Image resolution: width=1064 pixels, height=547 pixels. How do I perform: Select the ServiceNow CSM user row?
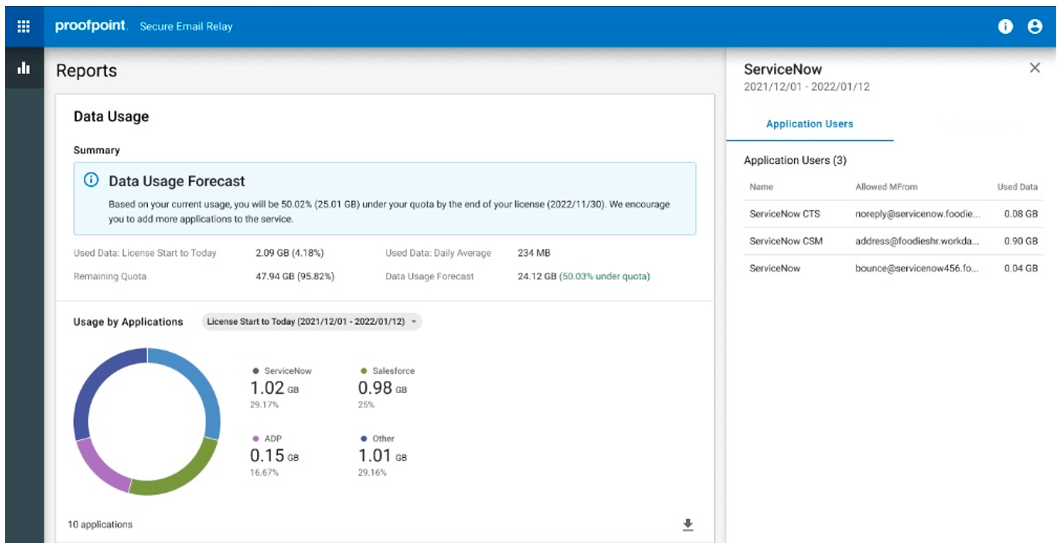[893, 241]
